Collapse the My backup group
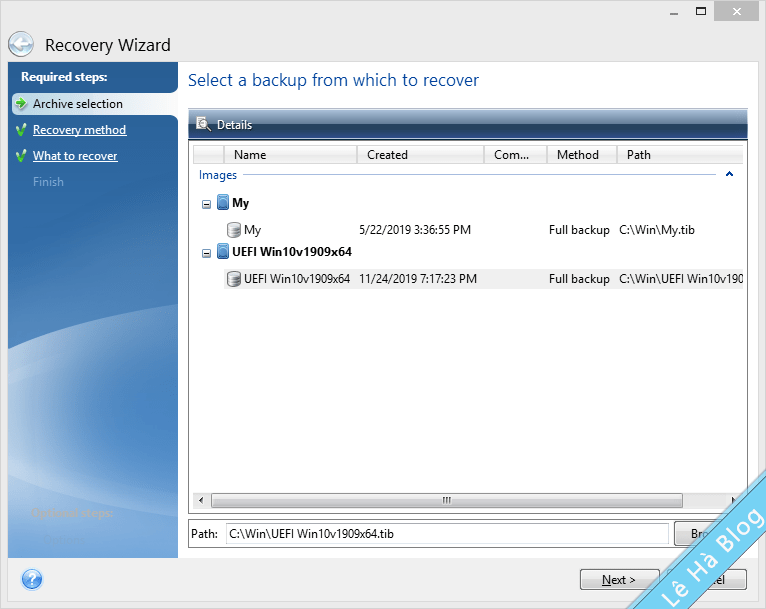The height and width of the screenshot is (609, 766). (x=206, y=204)
